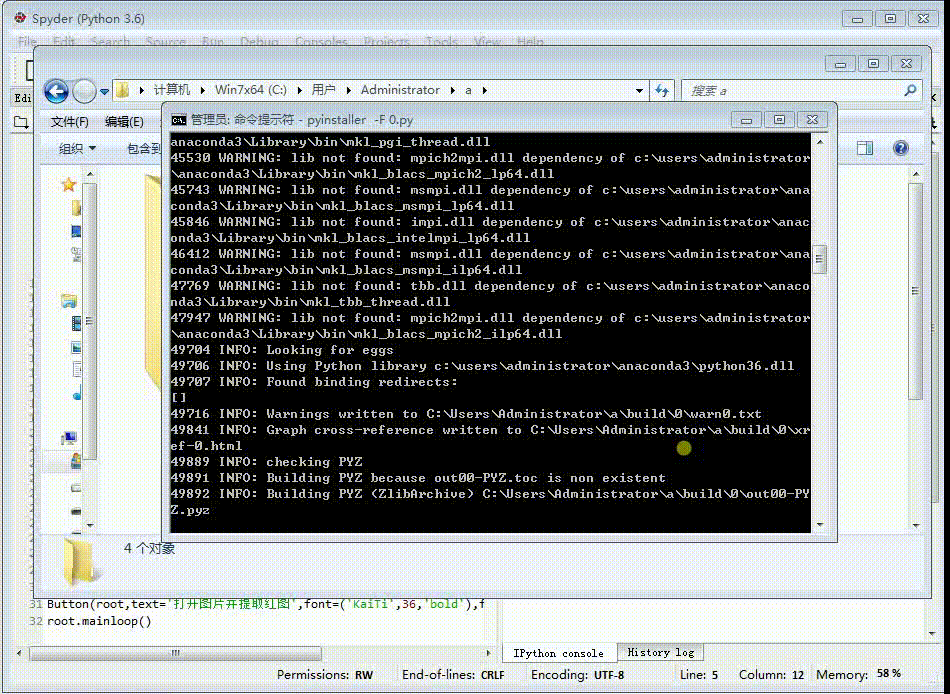
Task: Open the address bar history dropdown
Action: (639, 91)
